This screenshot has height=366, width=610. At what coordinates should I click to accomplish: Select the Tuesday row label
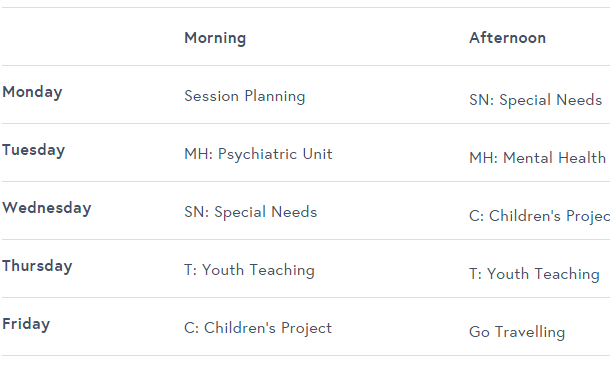33,150
